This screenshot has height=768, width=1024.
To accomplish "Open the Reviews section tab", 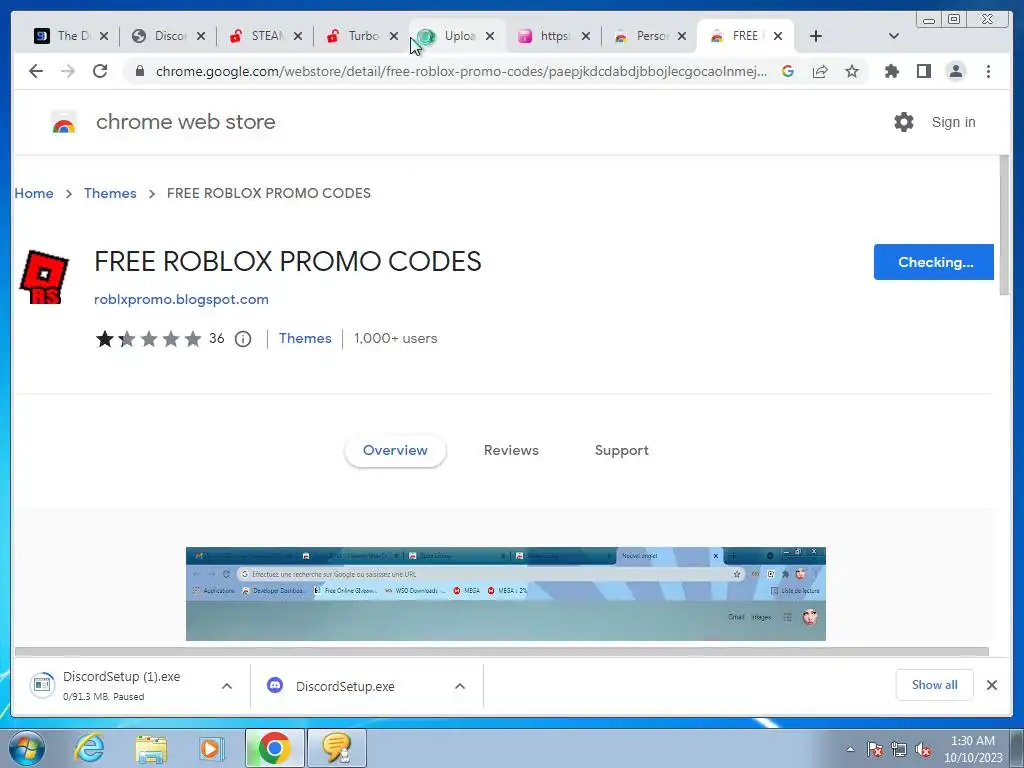I will tap(511, 451).
